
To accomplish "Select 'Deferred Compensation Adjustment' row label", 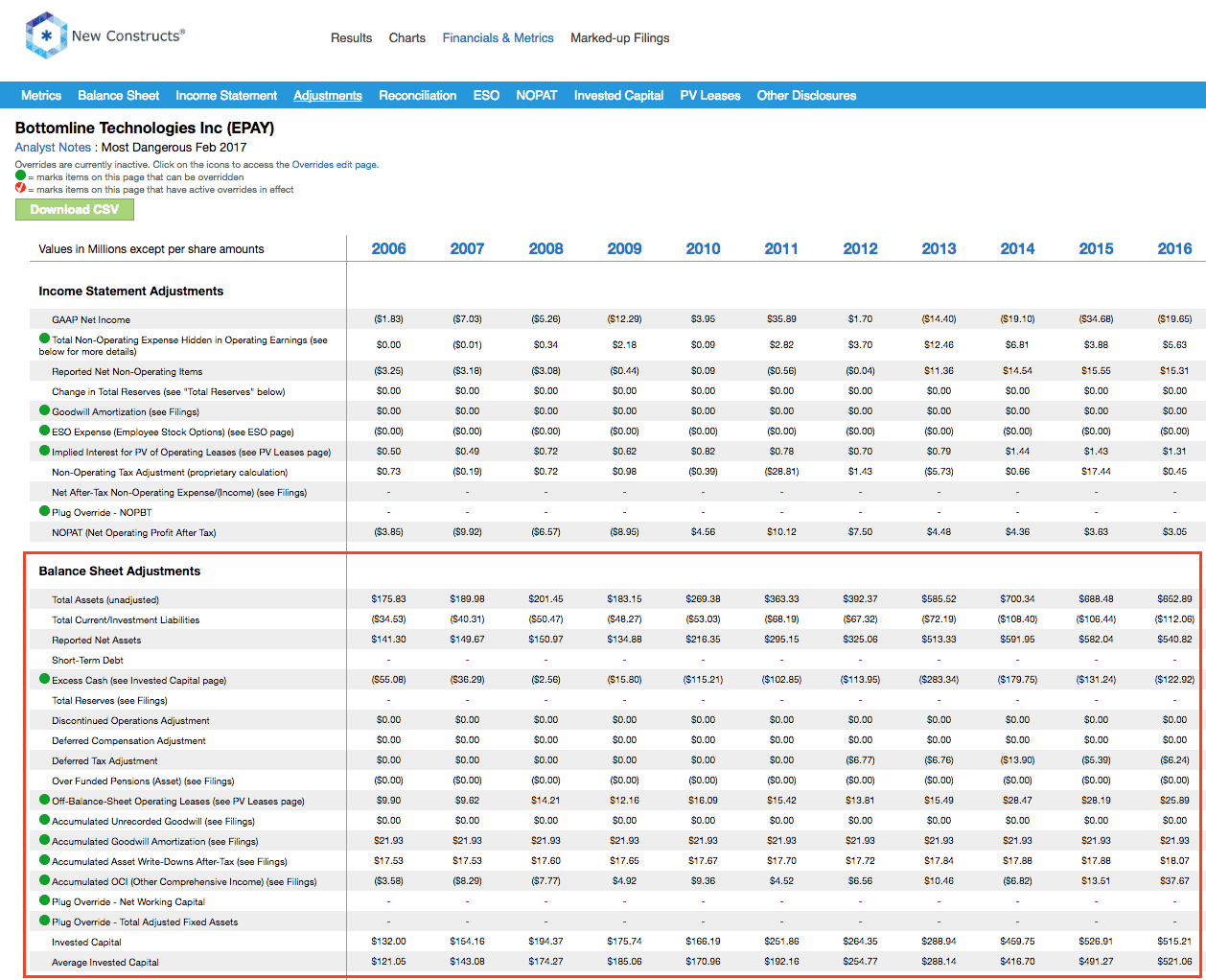I will pos(128,741).
